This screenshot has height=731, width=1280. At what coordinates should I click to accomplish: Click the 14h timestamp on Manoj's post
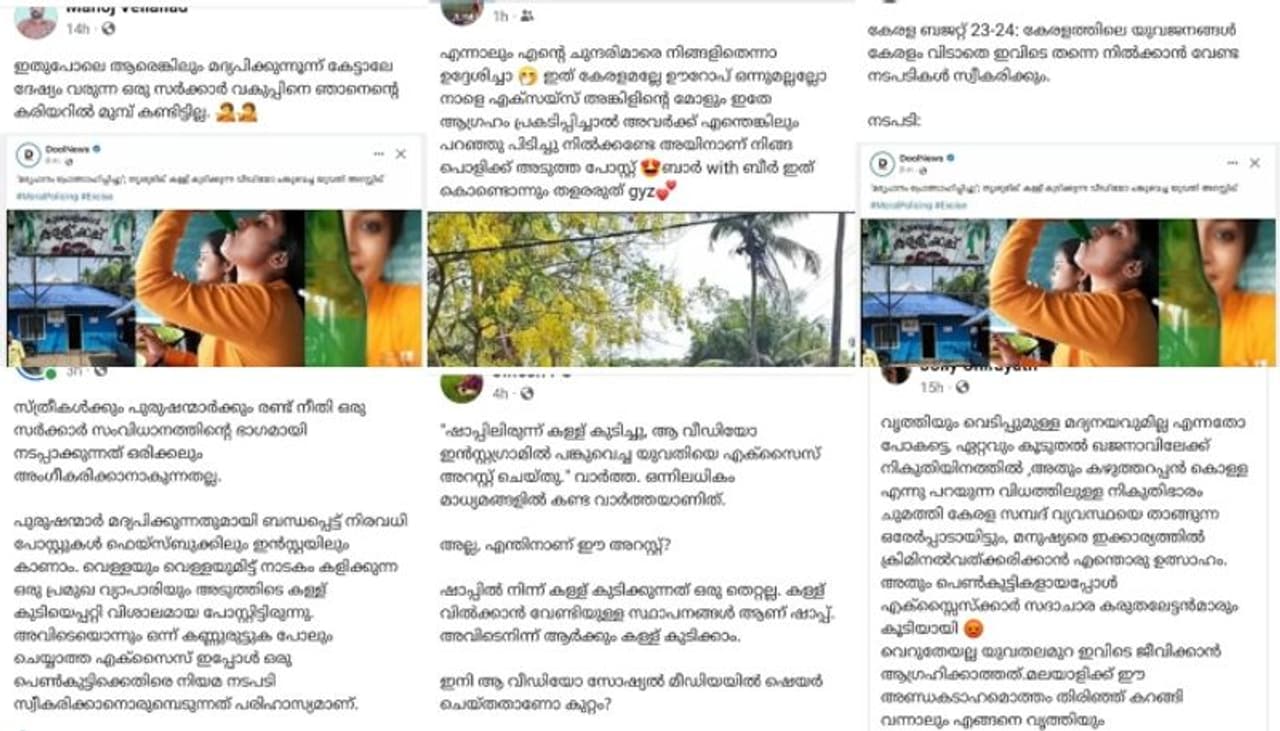(78, 29)
